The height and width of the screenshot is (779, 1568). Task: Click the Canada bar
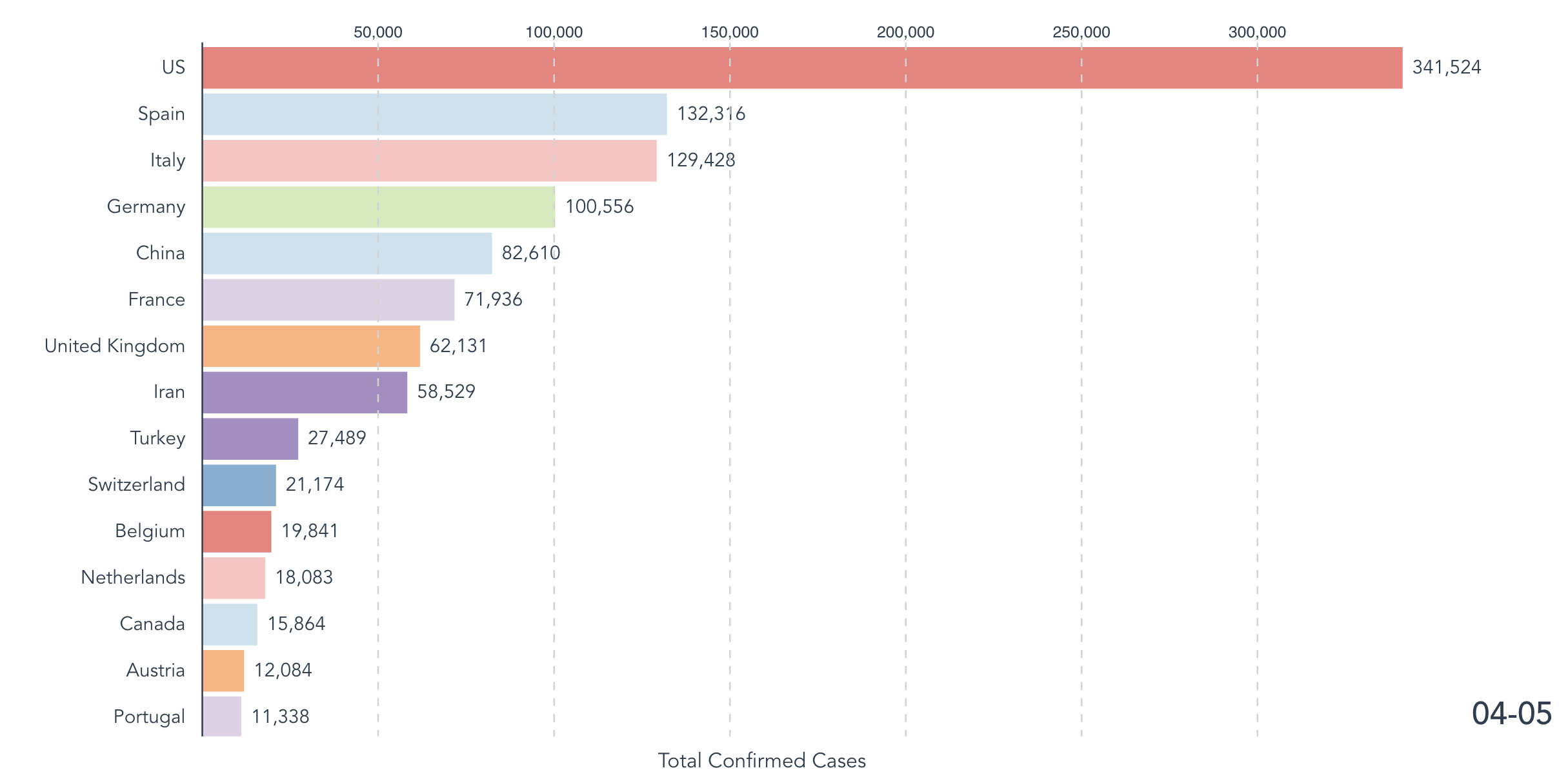coord(230,624)
